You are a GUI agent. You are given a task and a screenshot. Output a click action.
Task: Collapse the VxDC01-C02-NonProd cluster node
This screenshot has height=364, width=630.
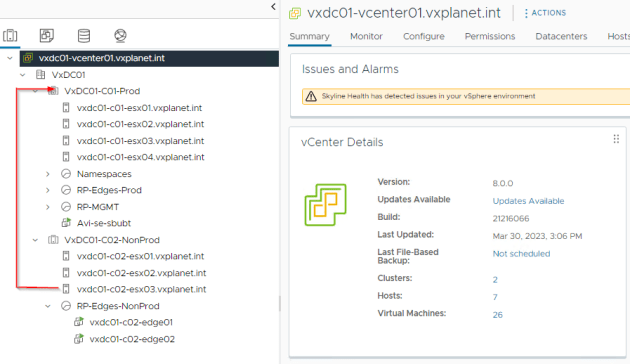[x=35, y=240]
